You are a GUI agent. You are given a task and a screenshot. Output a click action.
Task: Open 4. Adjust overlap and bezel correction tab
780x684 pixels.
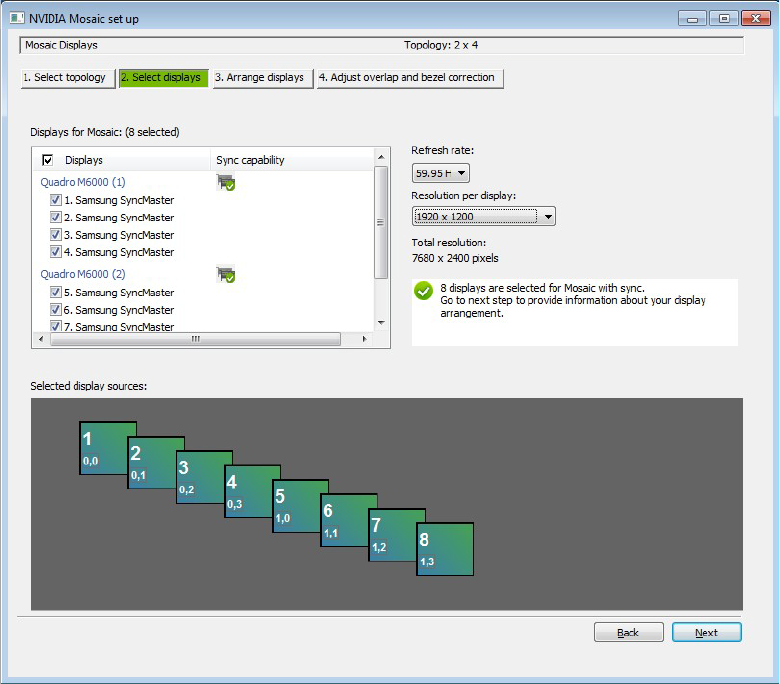[410, 78]
